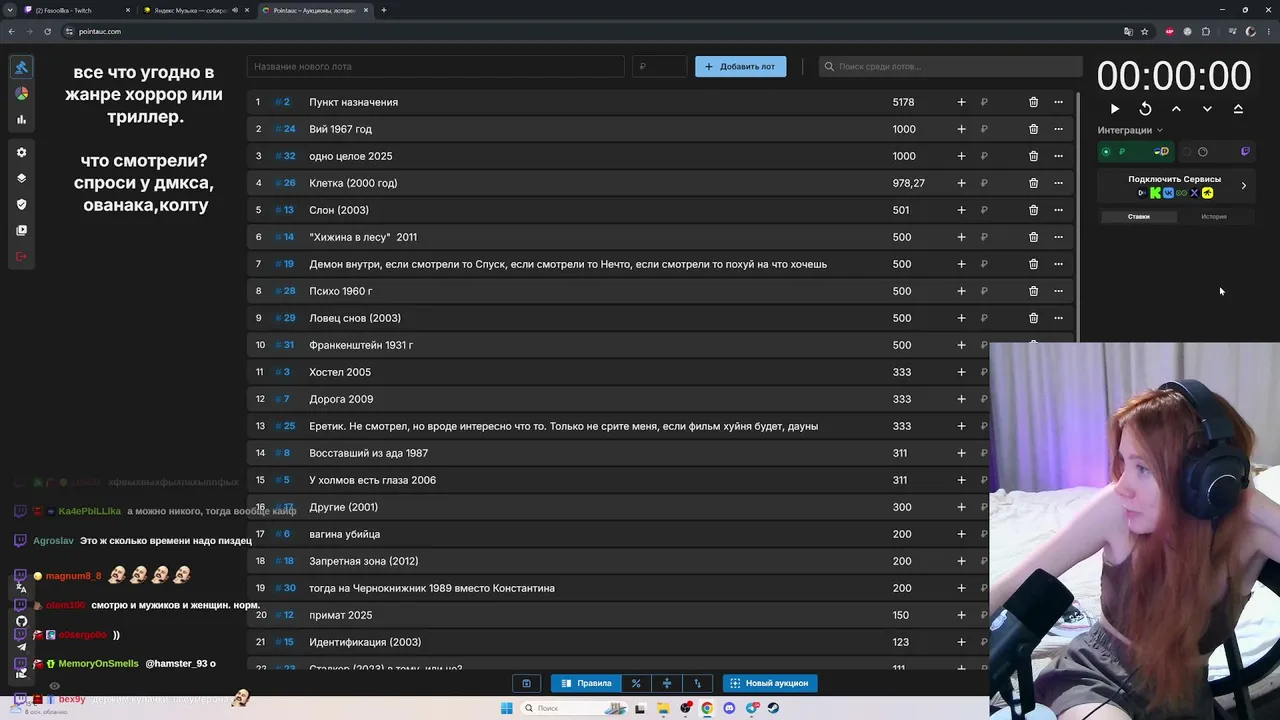Focus the "Название нового лота" input field
Viewport: 1280px width, 720px height.
435,66
